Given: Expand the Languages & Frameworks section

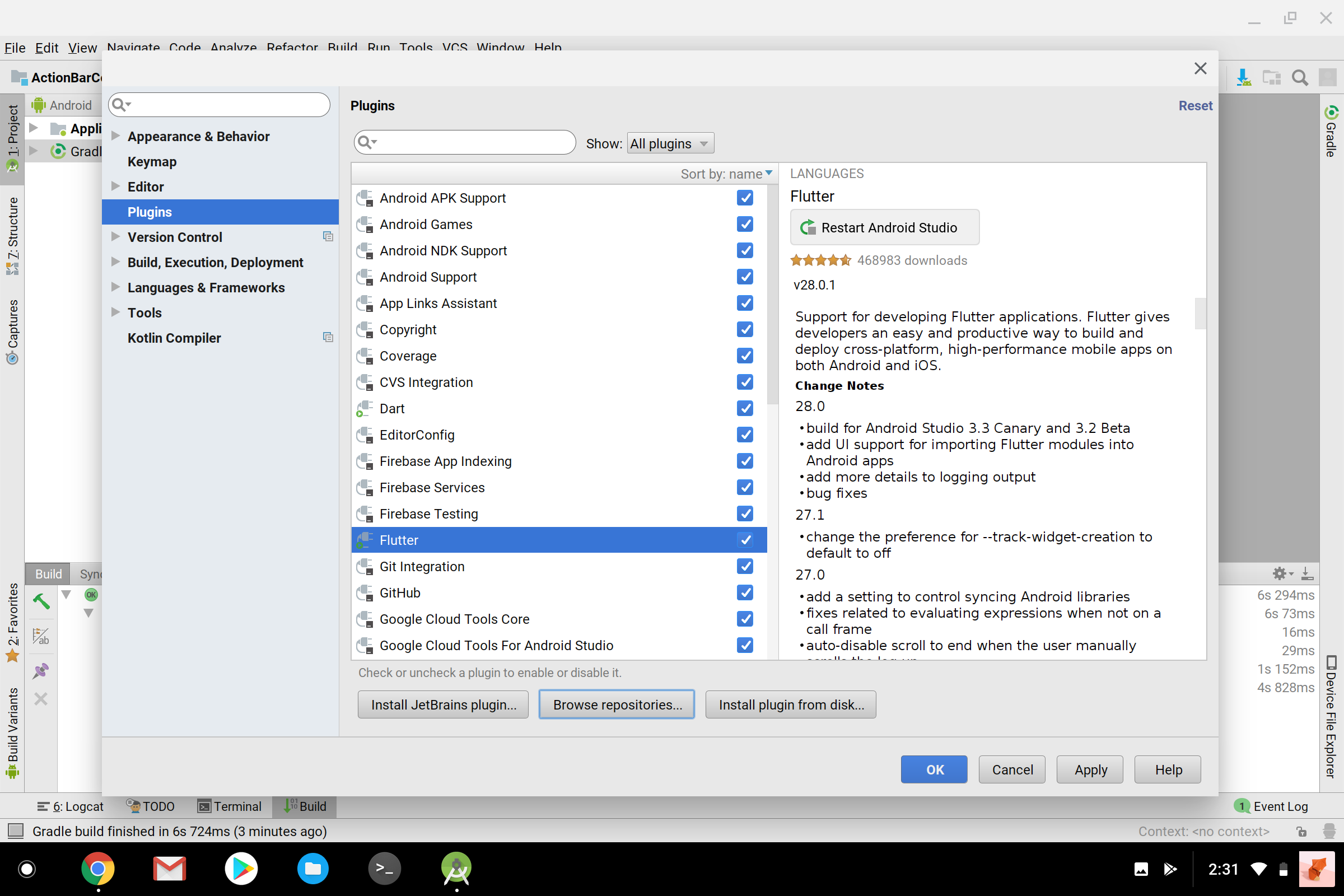Looking at the screenshot, I should click(x=115, y=287).
